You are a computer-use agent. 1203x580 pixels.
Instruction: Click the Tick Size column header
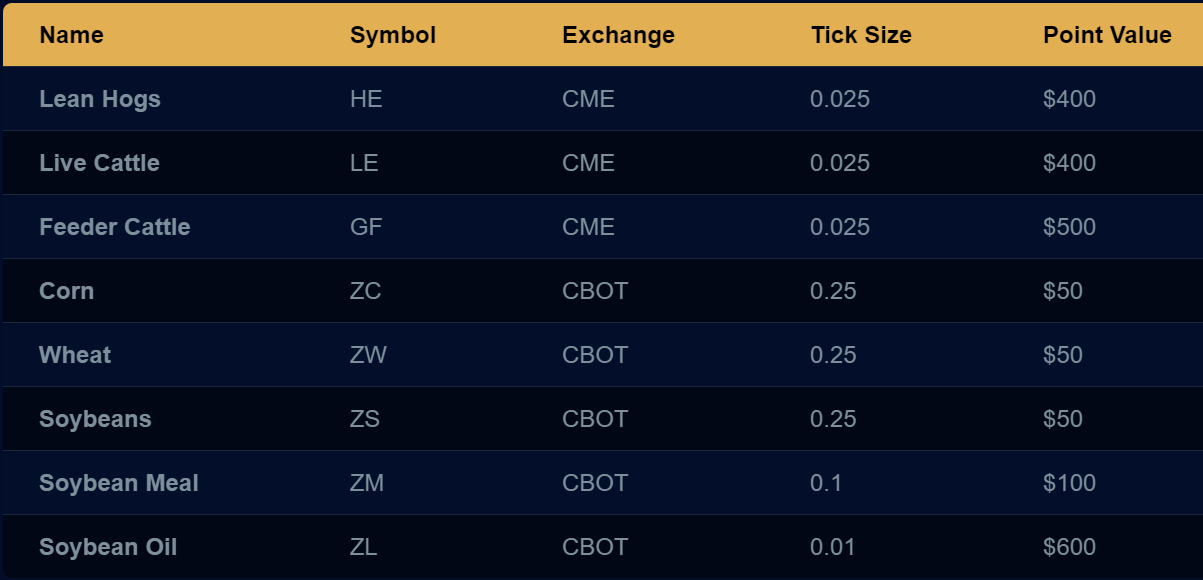pos(861,35)
